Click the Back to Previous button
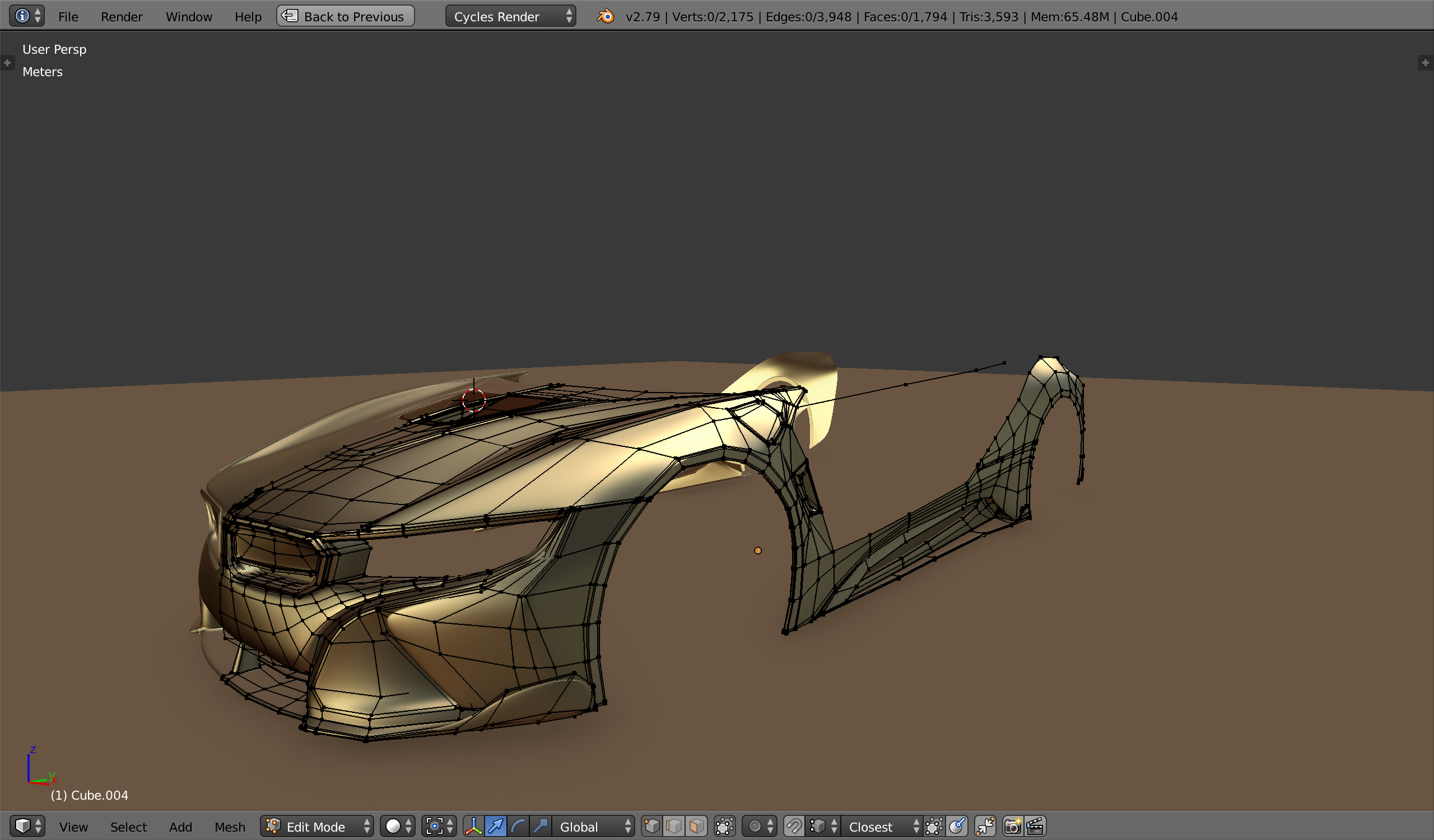 click(346, 16)
